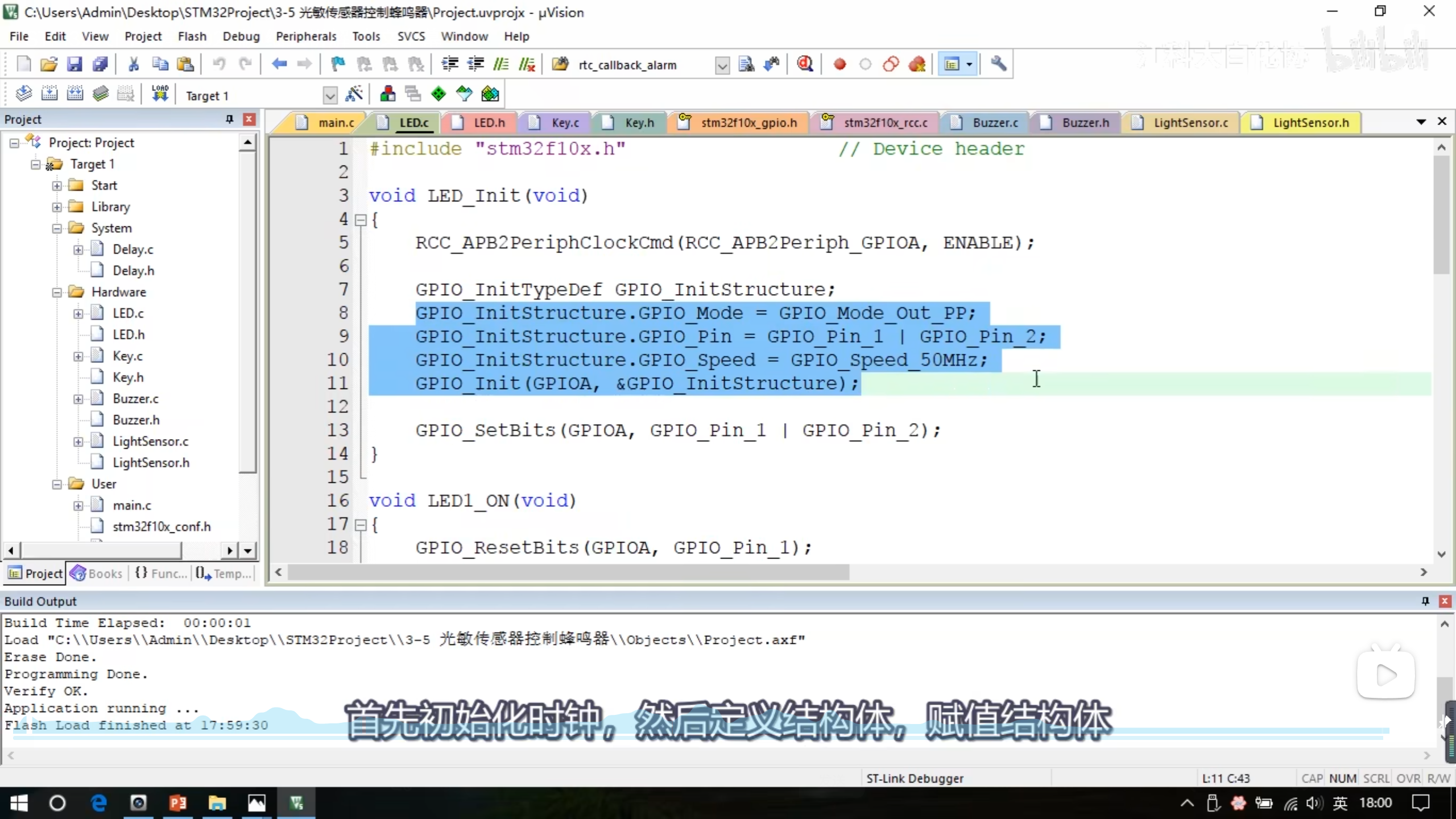The image size is (1456, 819).
Task: Click the Navigate Backwards arrow icon
Action: [x=279, y=64]
